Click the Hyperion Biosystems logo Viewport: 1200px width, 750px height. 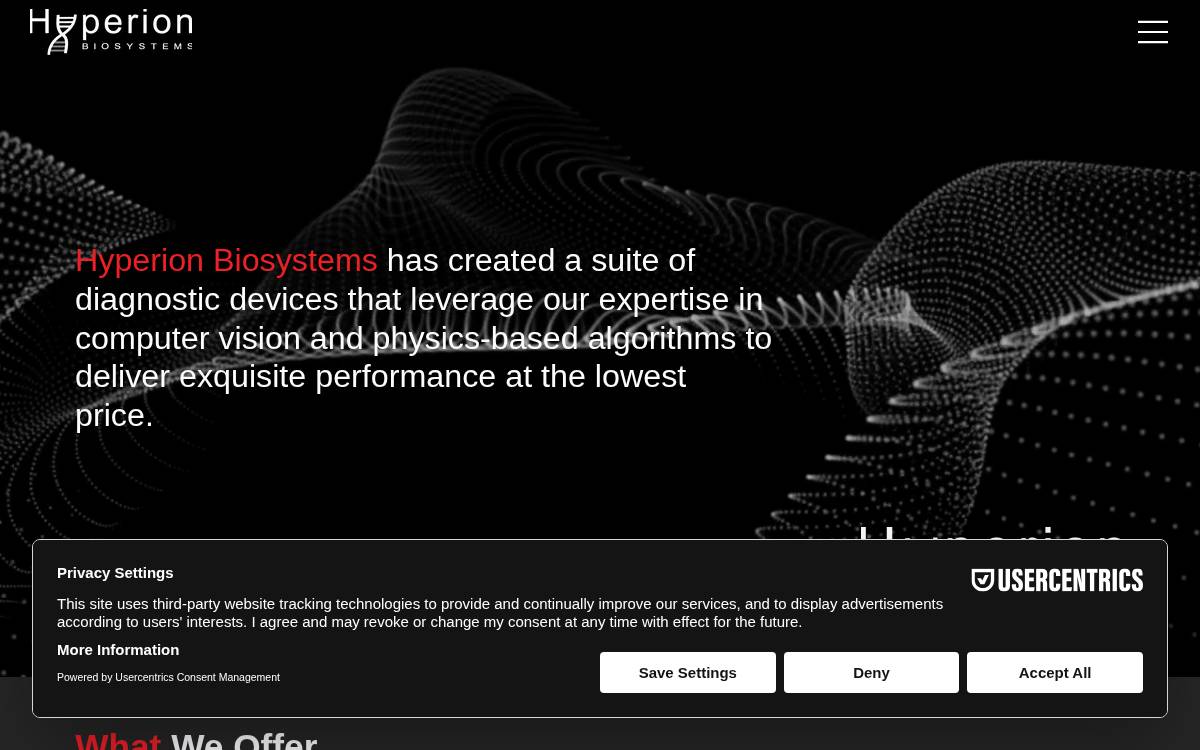click(111, 31)
